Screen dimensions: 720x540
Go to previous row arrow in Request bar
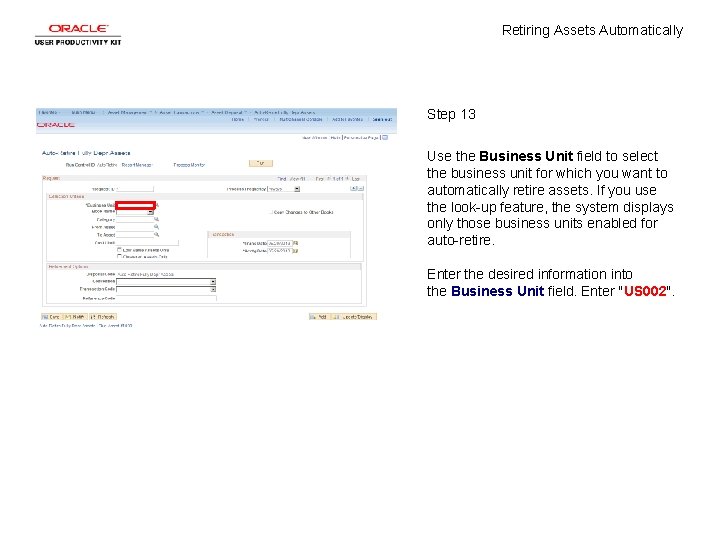pos(328,179)
